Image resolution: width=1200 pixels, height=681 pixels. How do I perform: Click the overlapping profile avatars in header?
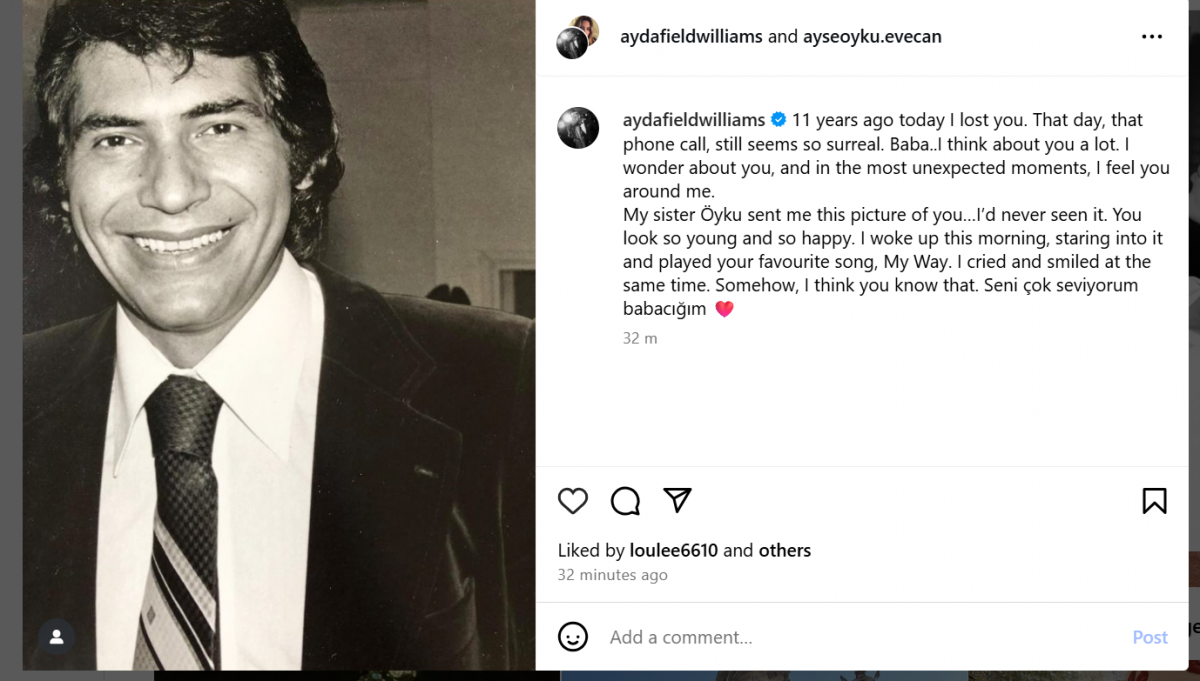point(578,37)
